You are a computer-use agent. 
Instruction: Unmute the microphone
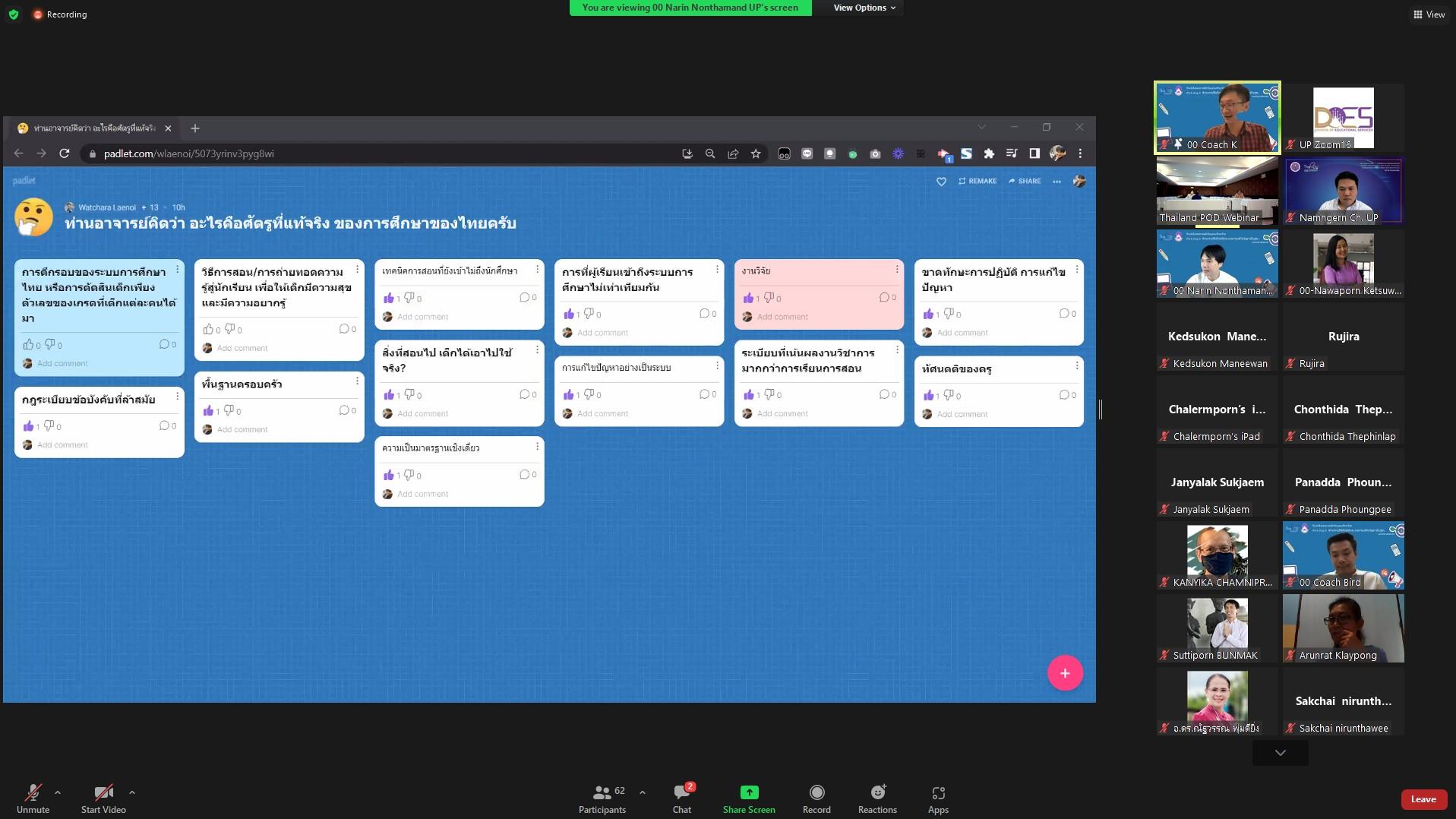(33, 798)
